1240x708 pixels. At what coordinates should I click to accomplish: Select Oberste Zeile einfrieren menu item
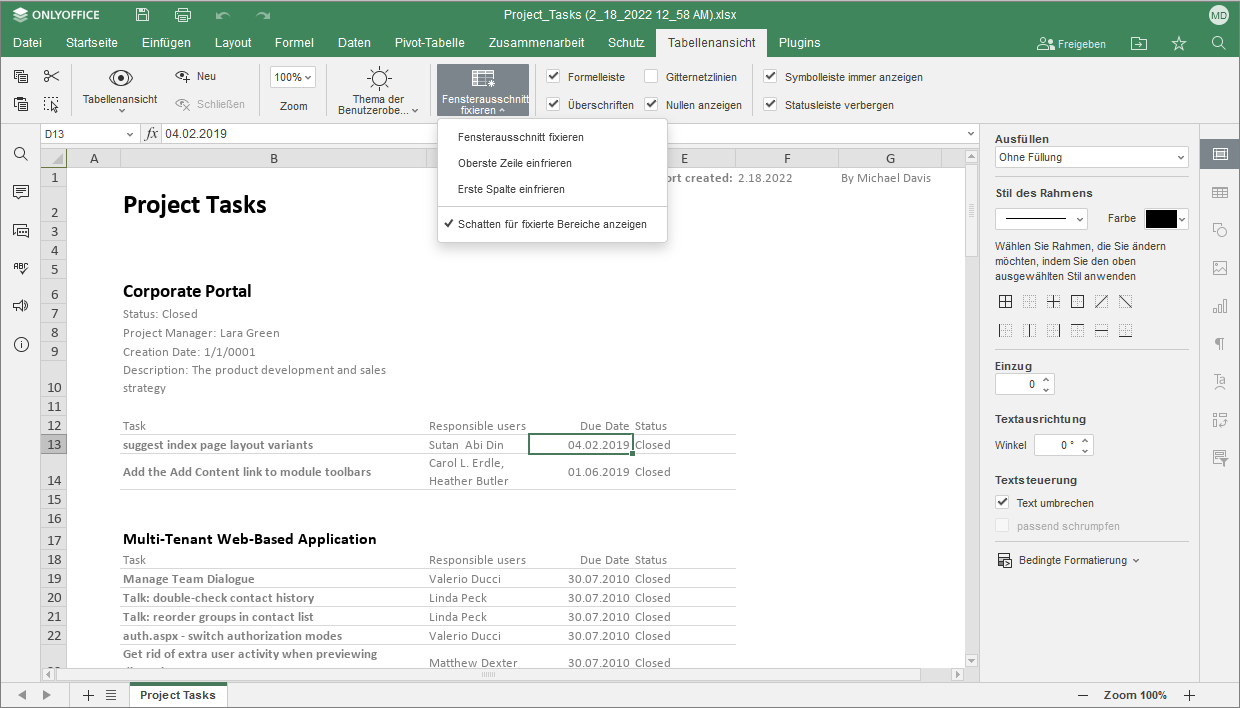point(552,163)
